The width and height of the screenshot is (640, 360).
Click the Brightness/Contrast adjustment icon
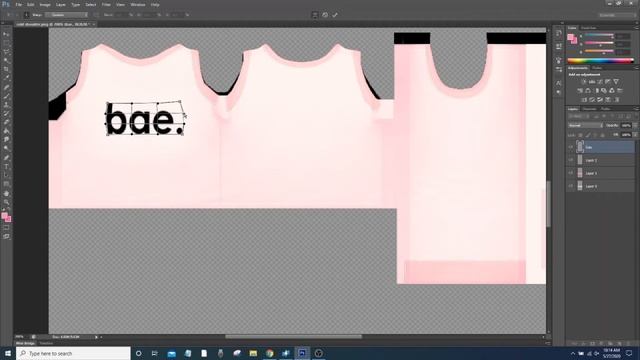pos(584,82)
